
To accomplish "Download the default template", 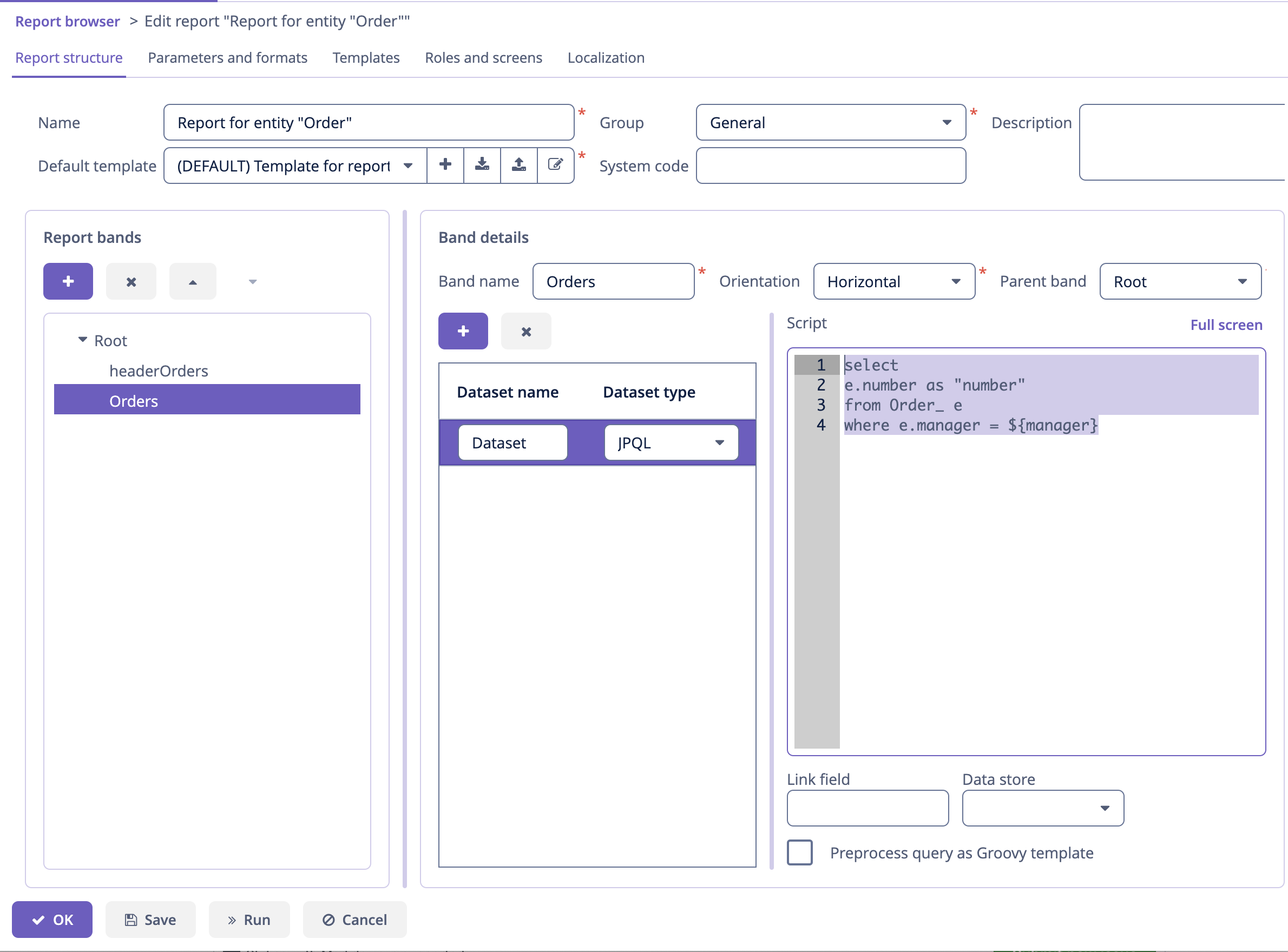I will (482, 166).
